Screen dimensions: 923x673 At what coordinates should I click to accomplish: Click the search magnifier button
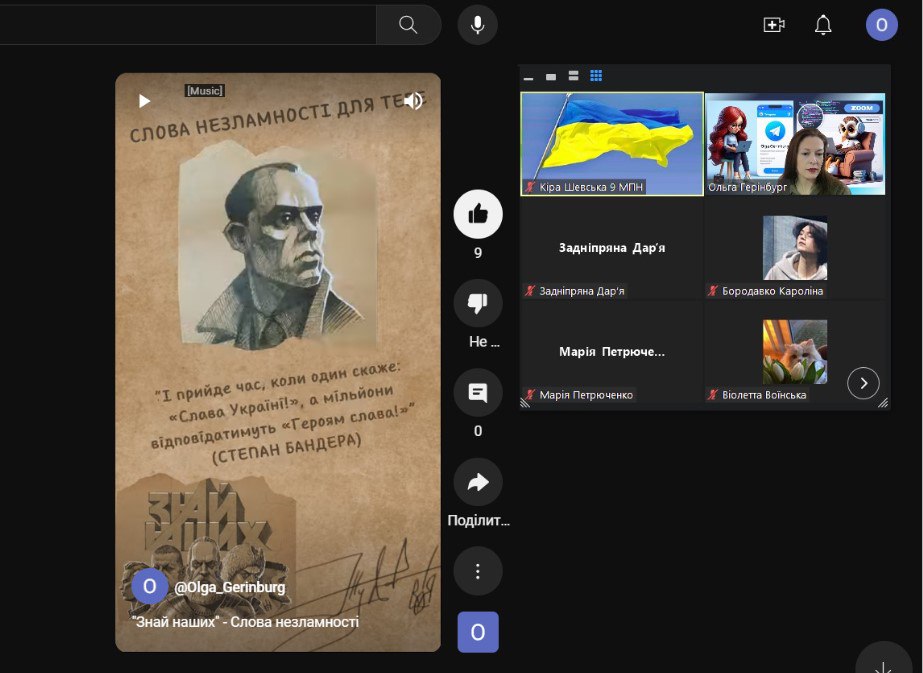[x=408, y=25]
